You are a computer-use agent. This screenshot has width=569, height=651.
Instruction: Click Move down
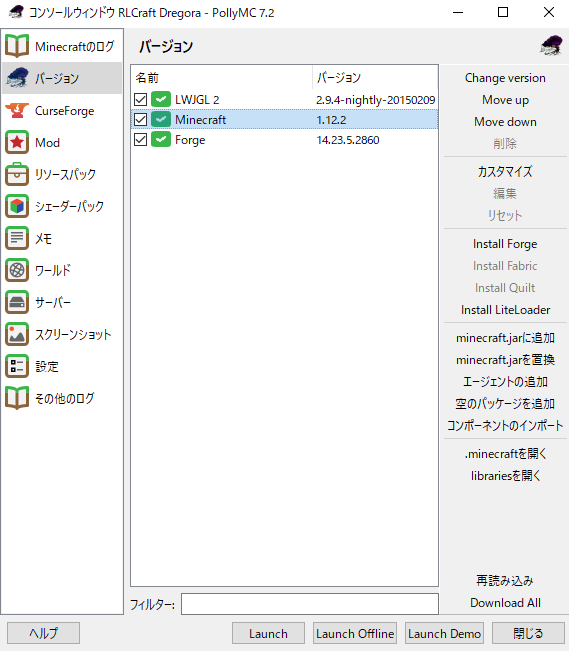click(505, 122)
